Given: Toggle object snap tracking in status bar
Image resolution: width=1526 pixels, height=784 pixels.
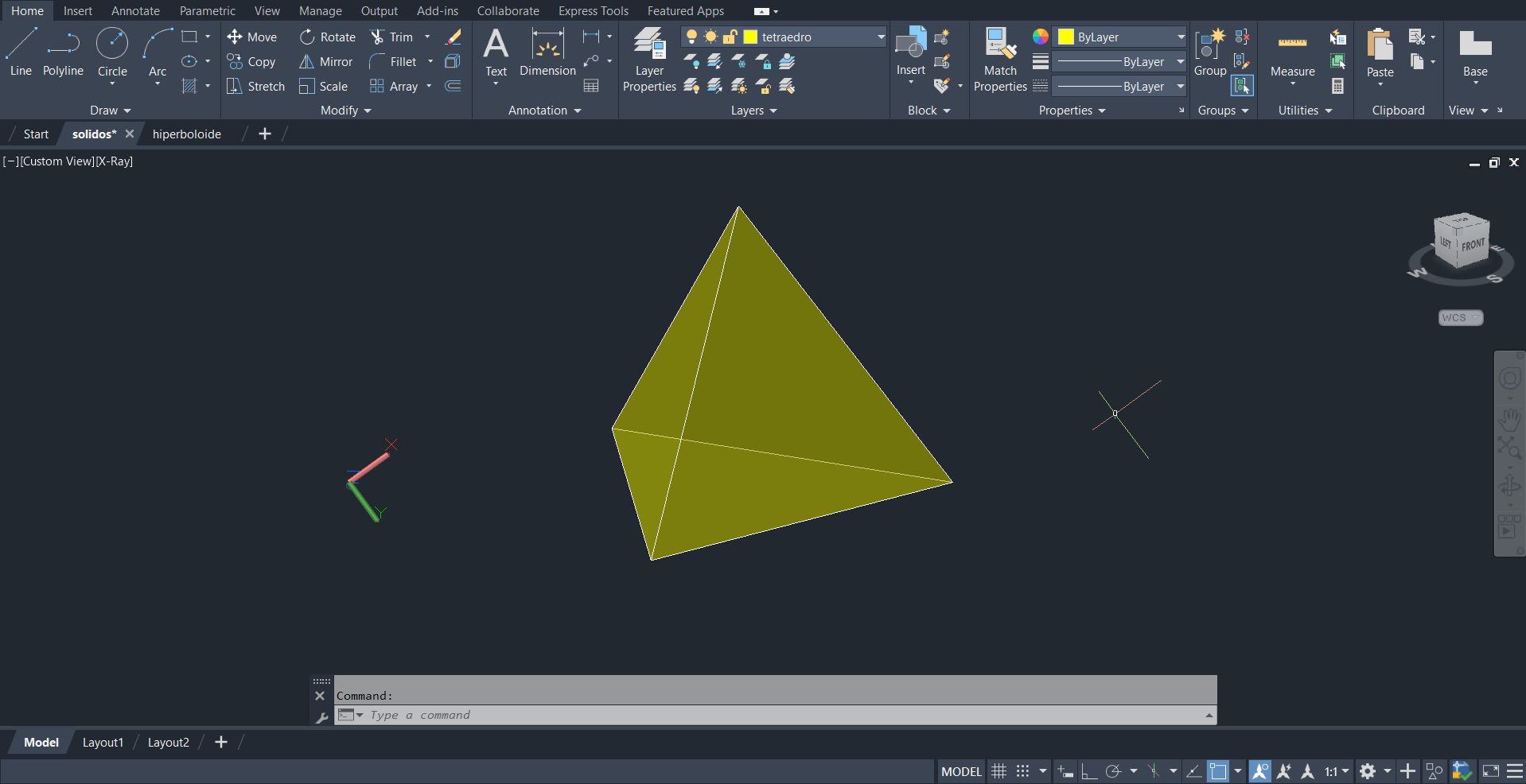Looking at the screenshot, I should coord(1193,771).
